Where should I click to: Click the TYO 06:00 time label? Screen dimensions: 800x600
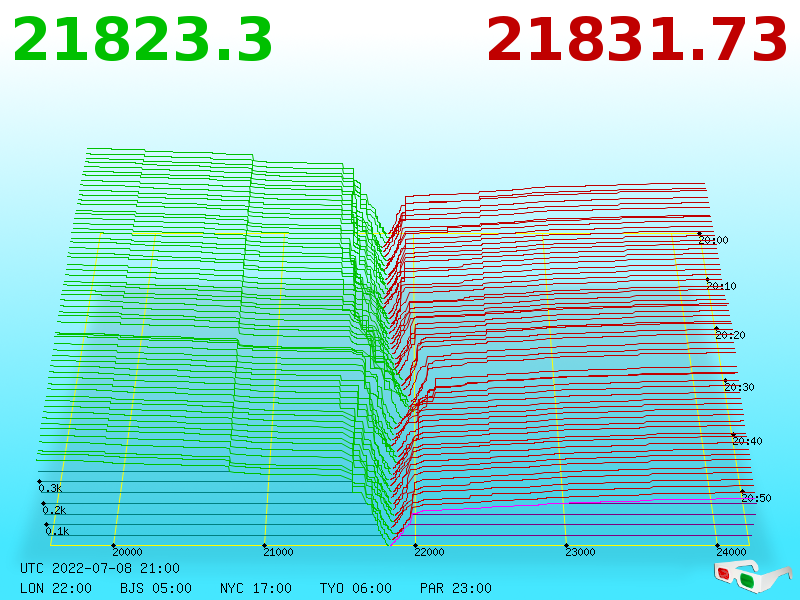(356, 588)
